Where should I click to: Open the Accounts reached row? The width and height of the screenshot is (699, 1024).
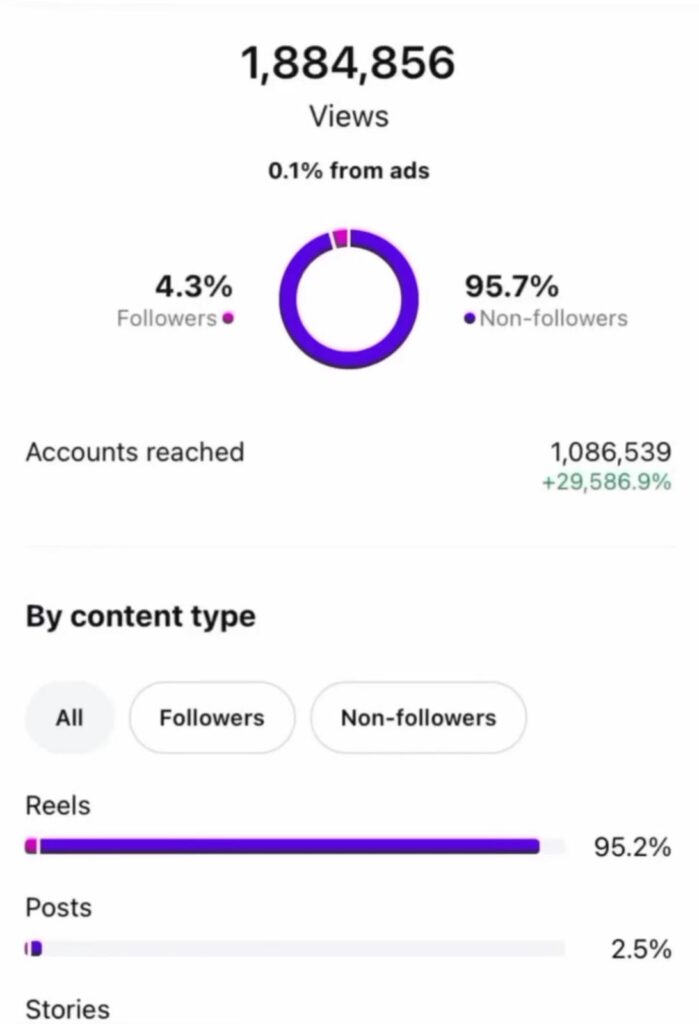pos(135,452)
